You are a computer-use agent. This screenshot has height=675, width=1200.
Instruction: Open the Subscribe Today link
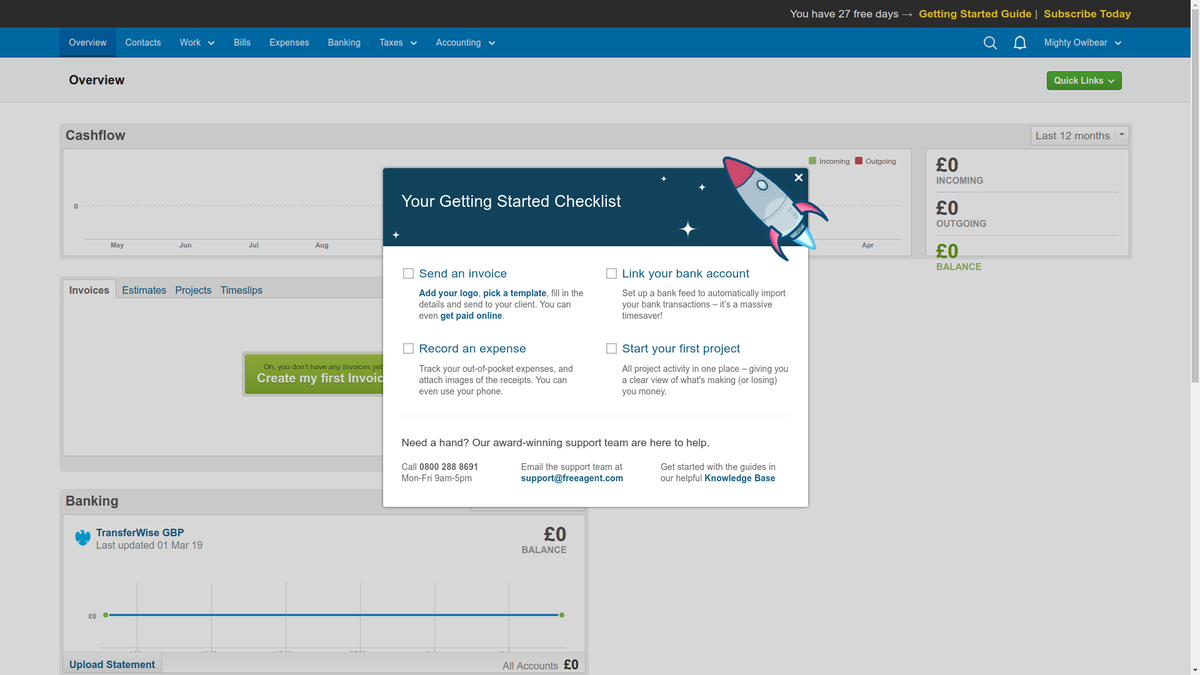click(x=1087, y=15)
